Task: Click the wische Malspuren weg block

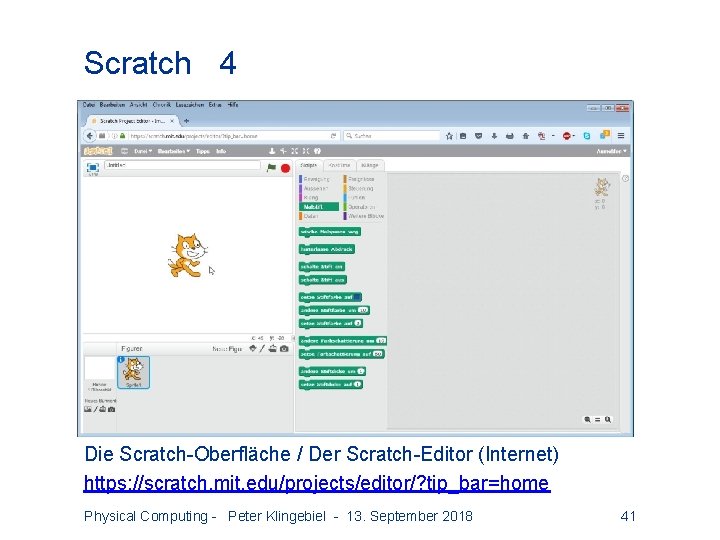Action: click(x=329, y=232)
